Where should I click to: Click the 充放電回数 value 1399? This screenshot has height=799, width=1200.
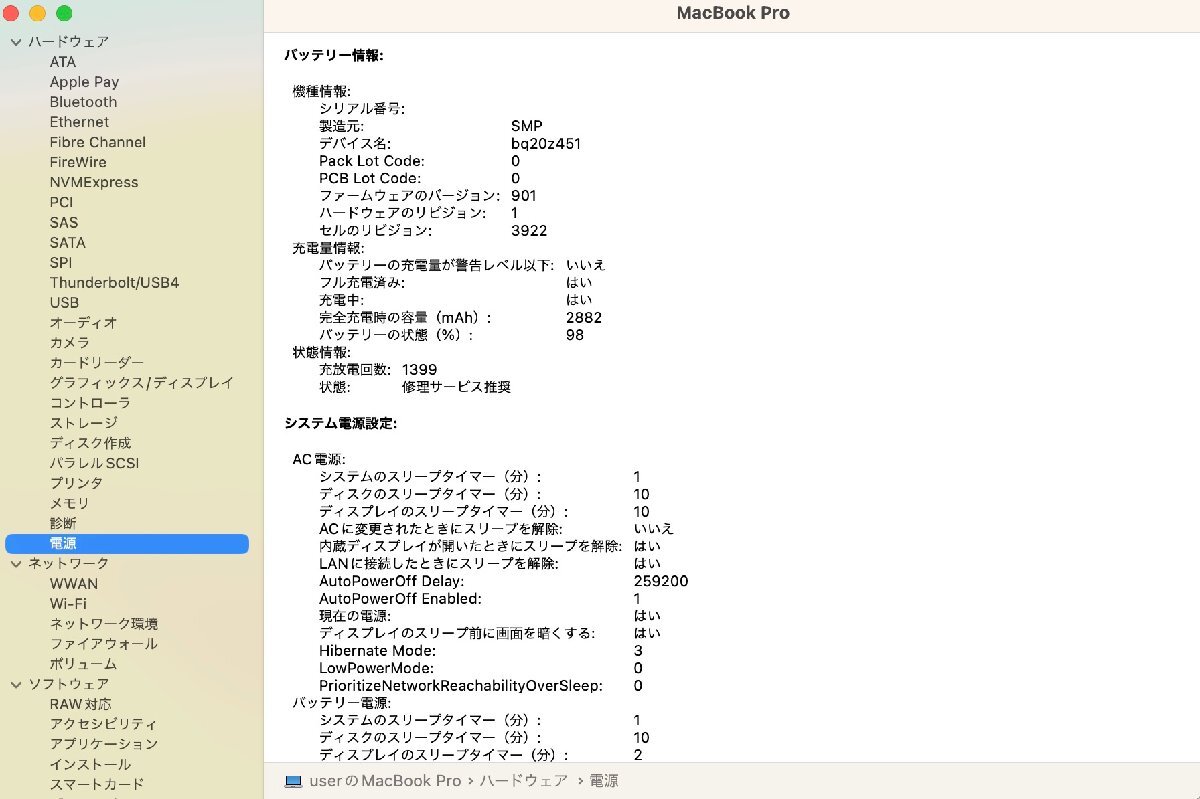tap(419, 370)
